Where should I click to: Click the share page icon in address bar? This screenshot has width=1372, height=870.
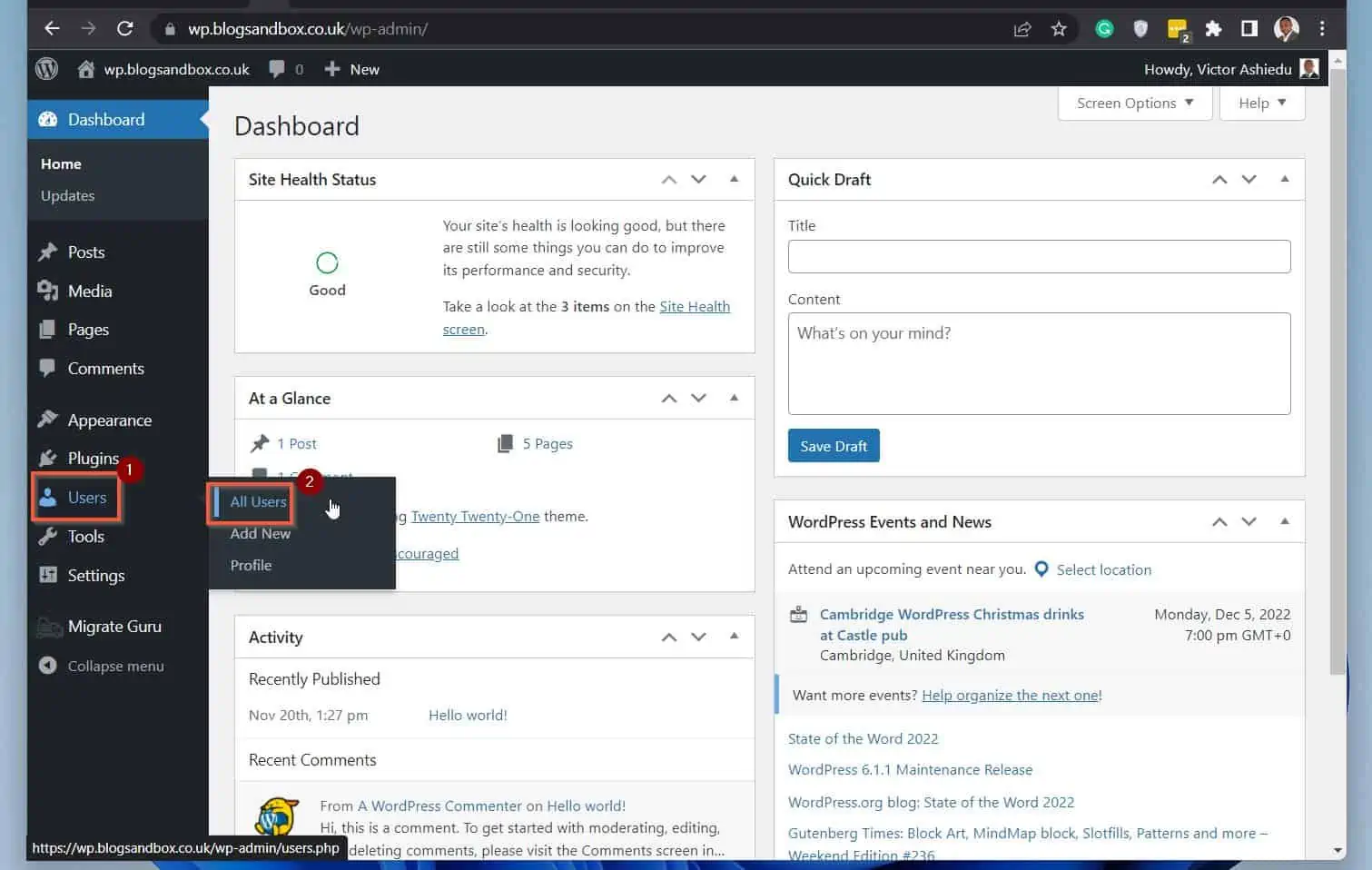pos(1022,29)
